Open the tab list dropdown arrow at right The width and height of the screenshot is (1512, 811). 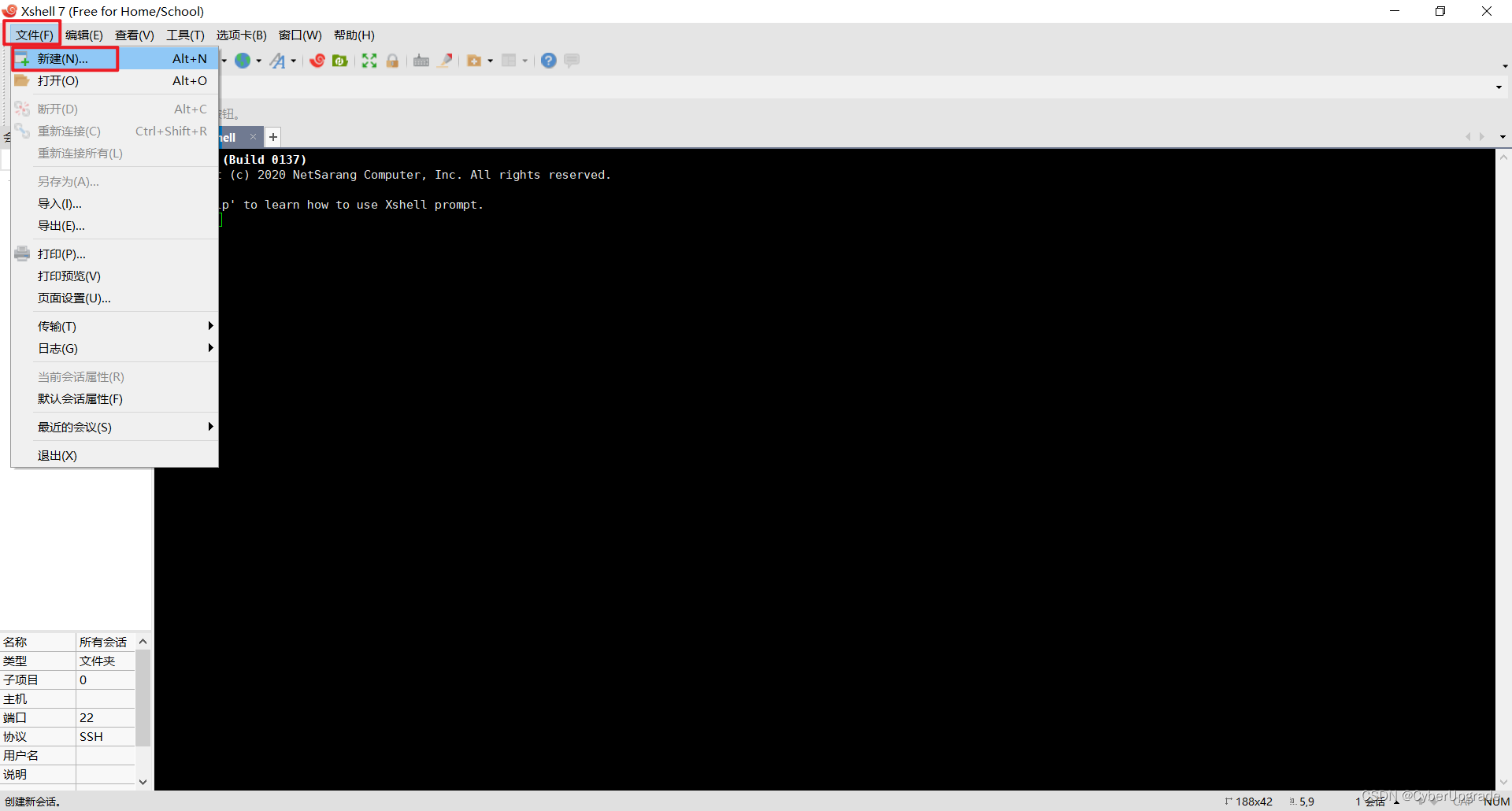[1503, 137]
